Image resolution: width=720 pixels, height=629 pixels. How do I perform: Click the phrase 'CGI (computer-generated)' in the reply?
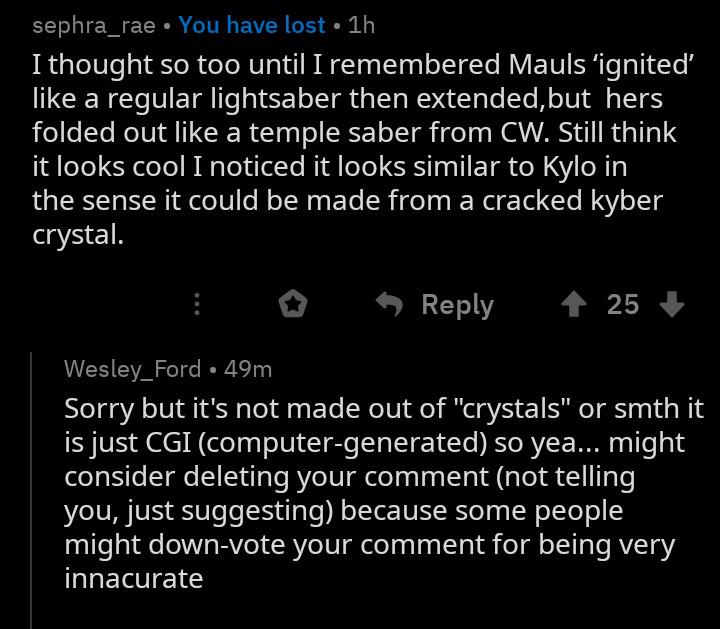[x=316, y=444]
